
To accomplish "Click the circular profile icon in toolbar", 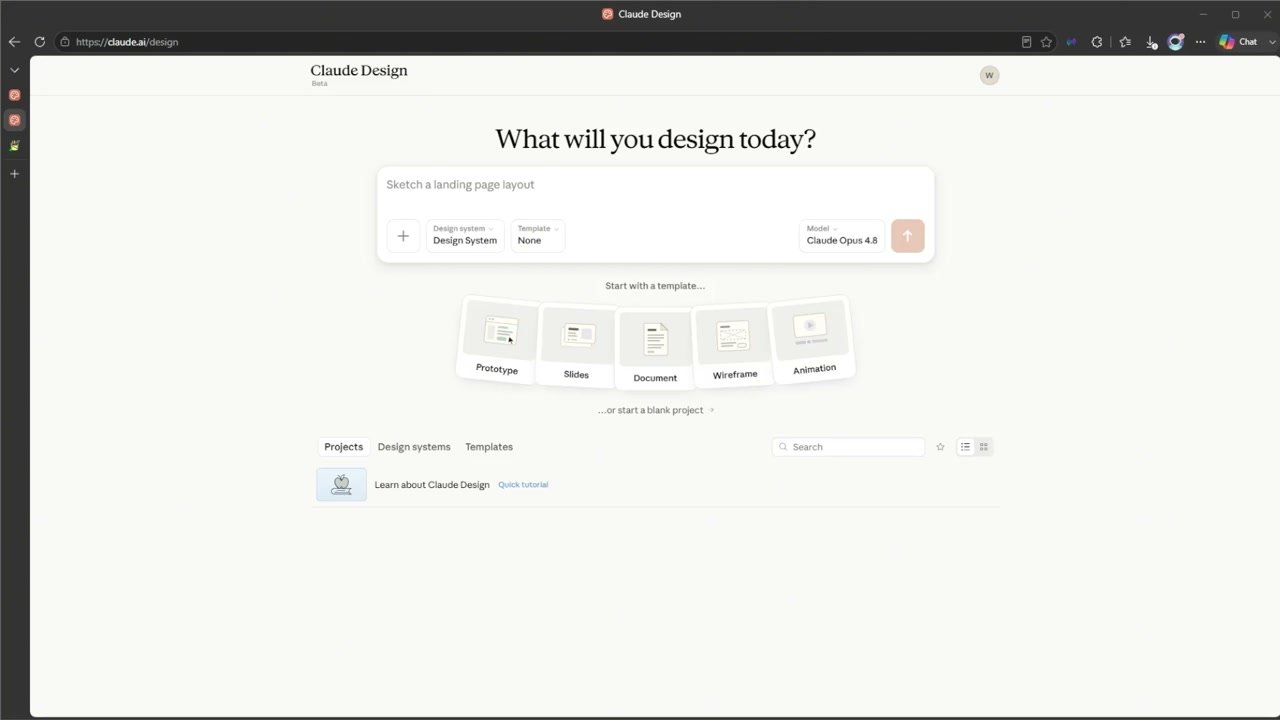I will (1176, 42).
